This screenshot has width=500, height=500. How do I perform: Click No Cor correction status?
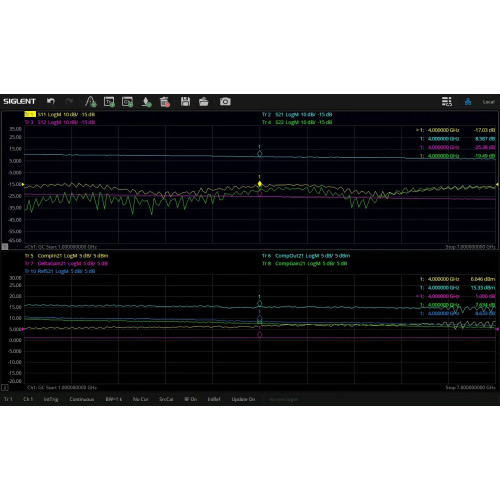pyautogui.click(x=141, y=399)
